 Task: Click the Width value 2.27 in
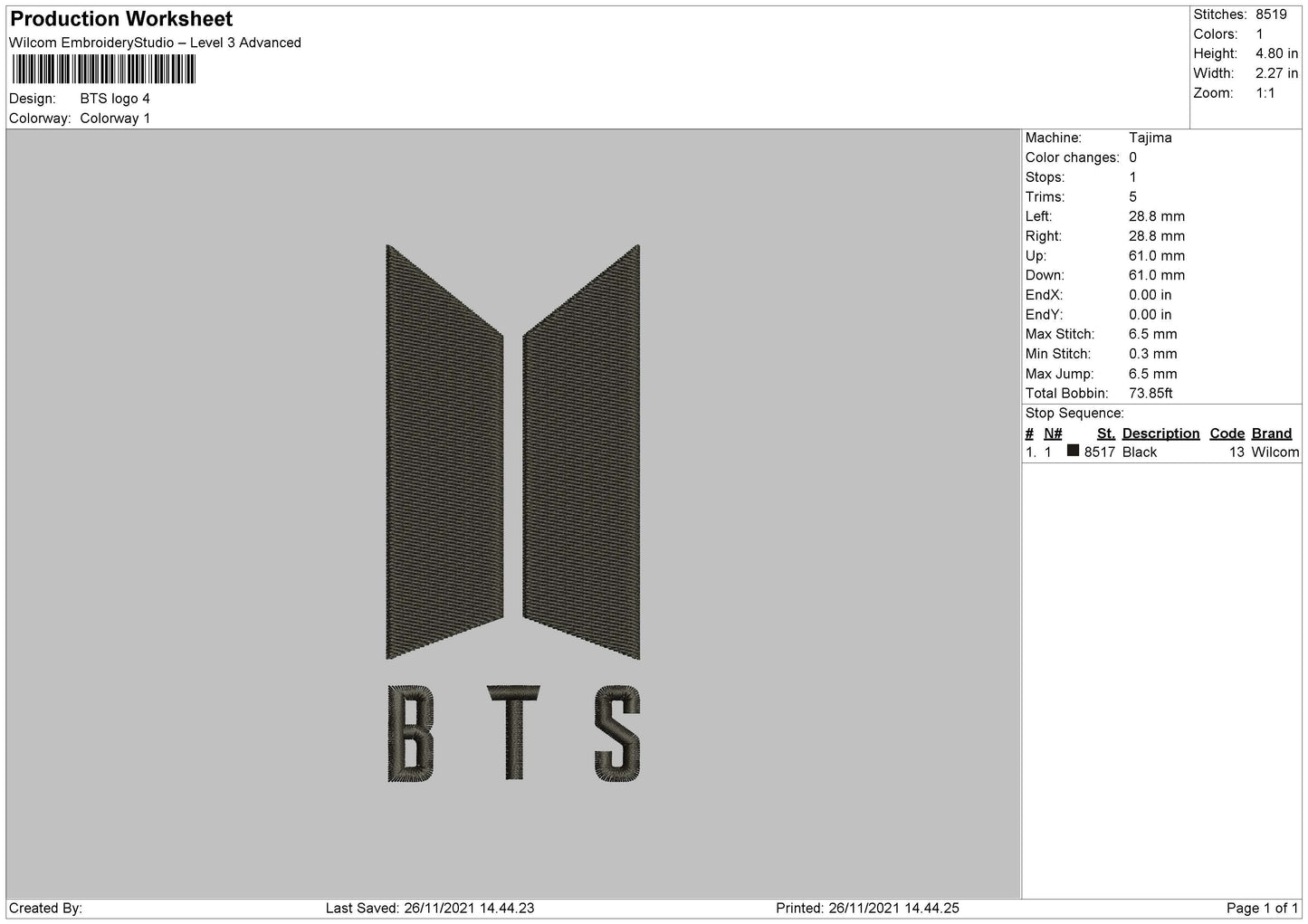1276,73
